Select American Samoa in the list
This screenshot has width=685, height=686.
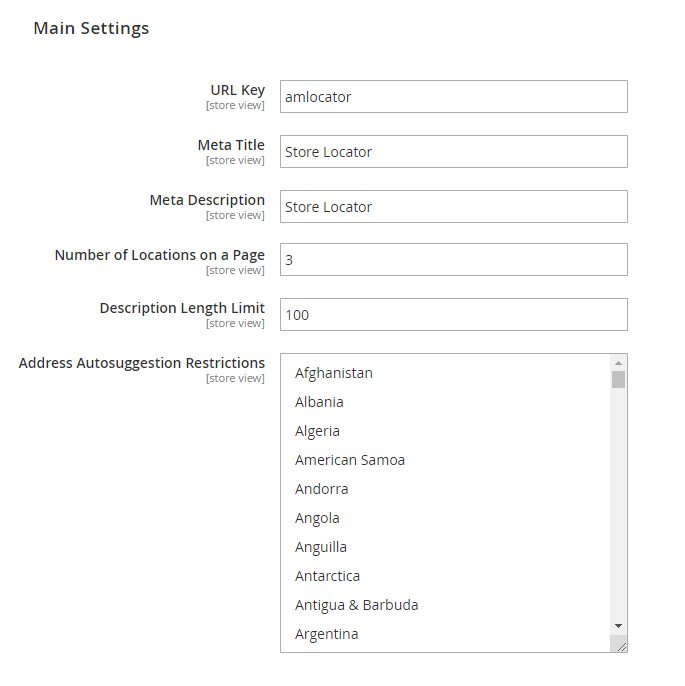point(350,460)
